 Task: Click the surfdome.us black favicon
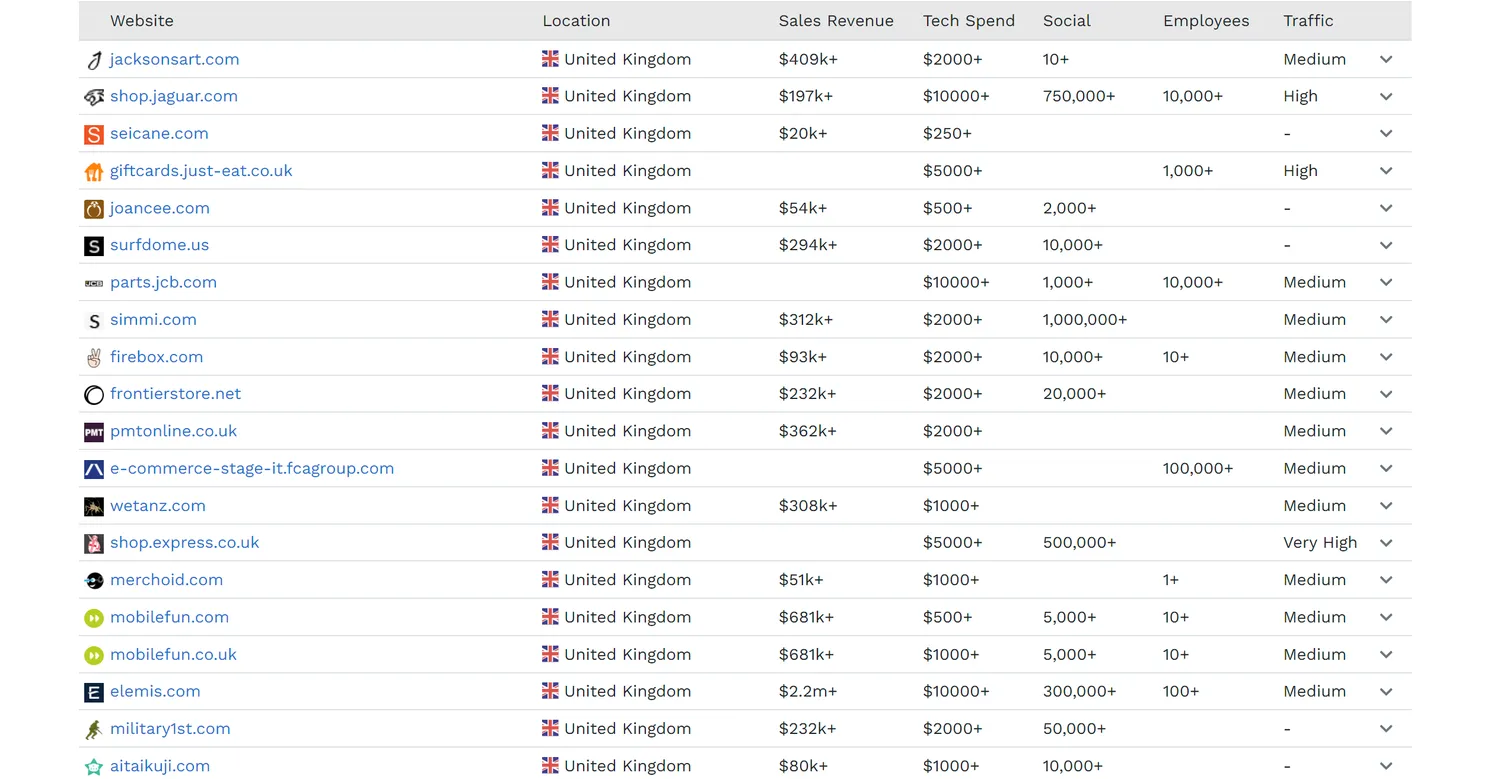click(x=94, y=246)
